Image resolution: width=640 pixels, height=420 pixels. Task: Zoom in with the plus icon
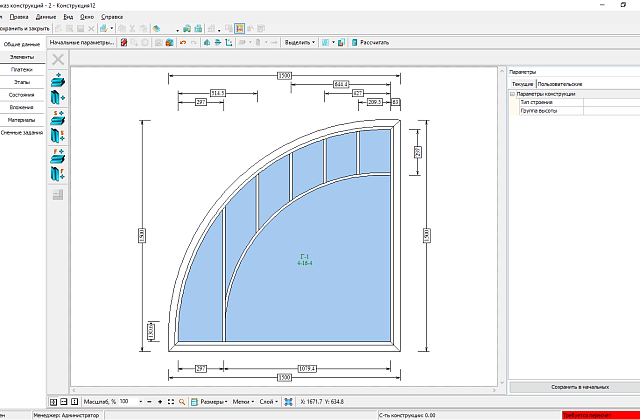160,402
